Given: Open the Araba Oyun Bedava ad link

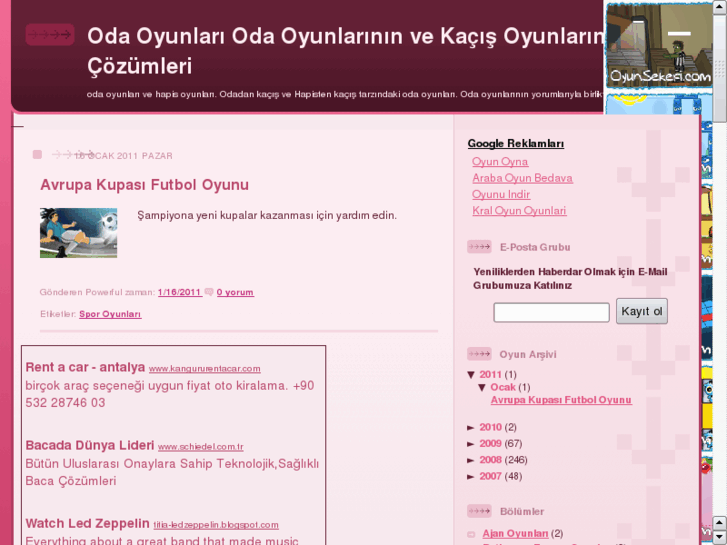Looking at the screenshot, I should point(522,178).
